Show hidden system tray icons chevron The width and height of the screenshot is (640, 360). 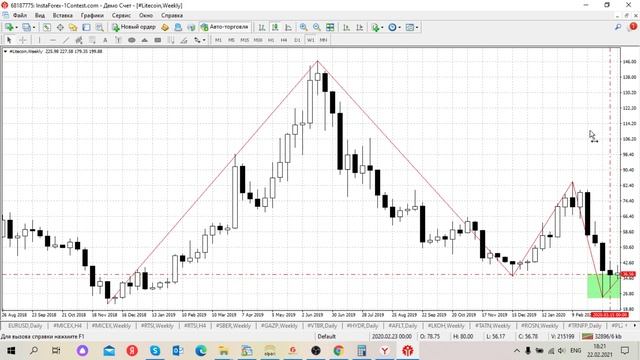click(516, 351)
